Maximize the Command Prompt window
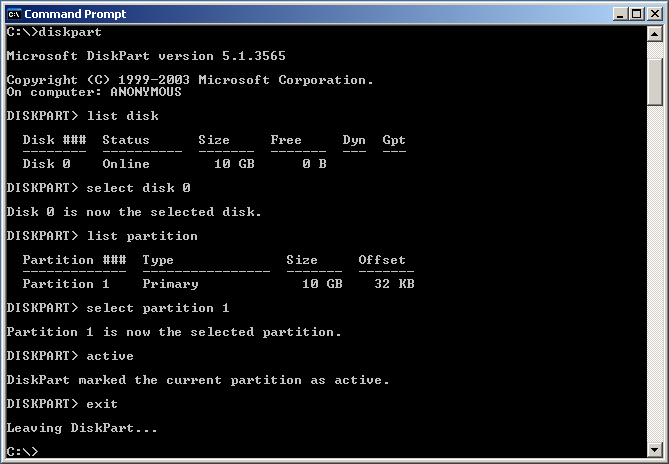669x464 pixels. click(635, 13)
